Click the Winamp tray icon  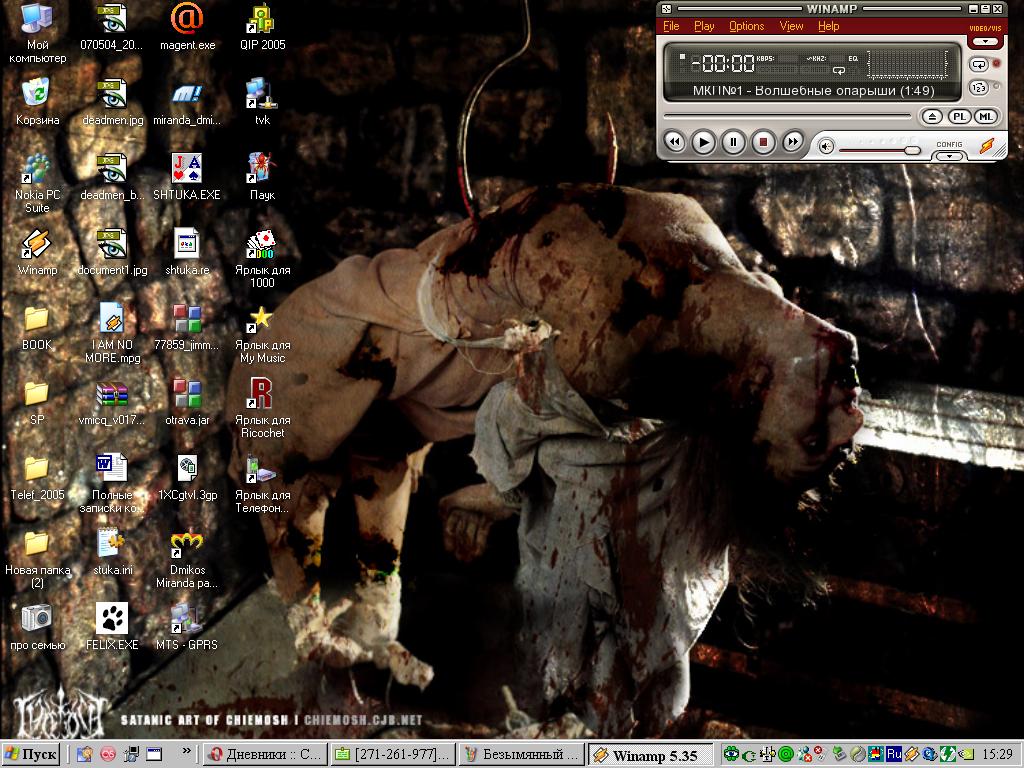(911, 755)
